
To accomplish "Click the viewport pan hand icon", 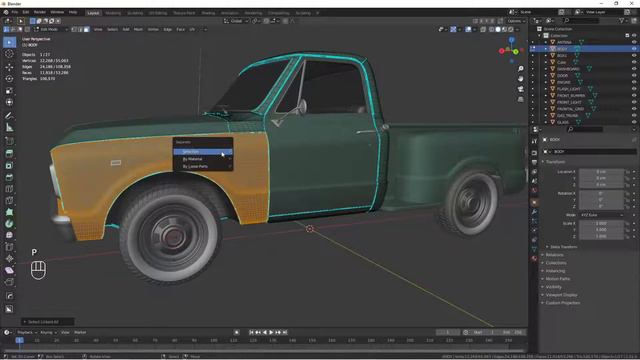I will 520,78.
